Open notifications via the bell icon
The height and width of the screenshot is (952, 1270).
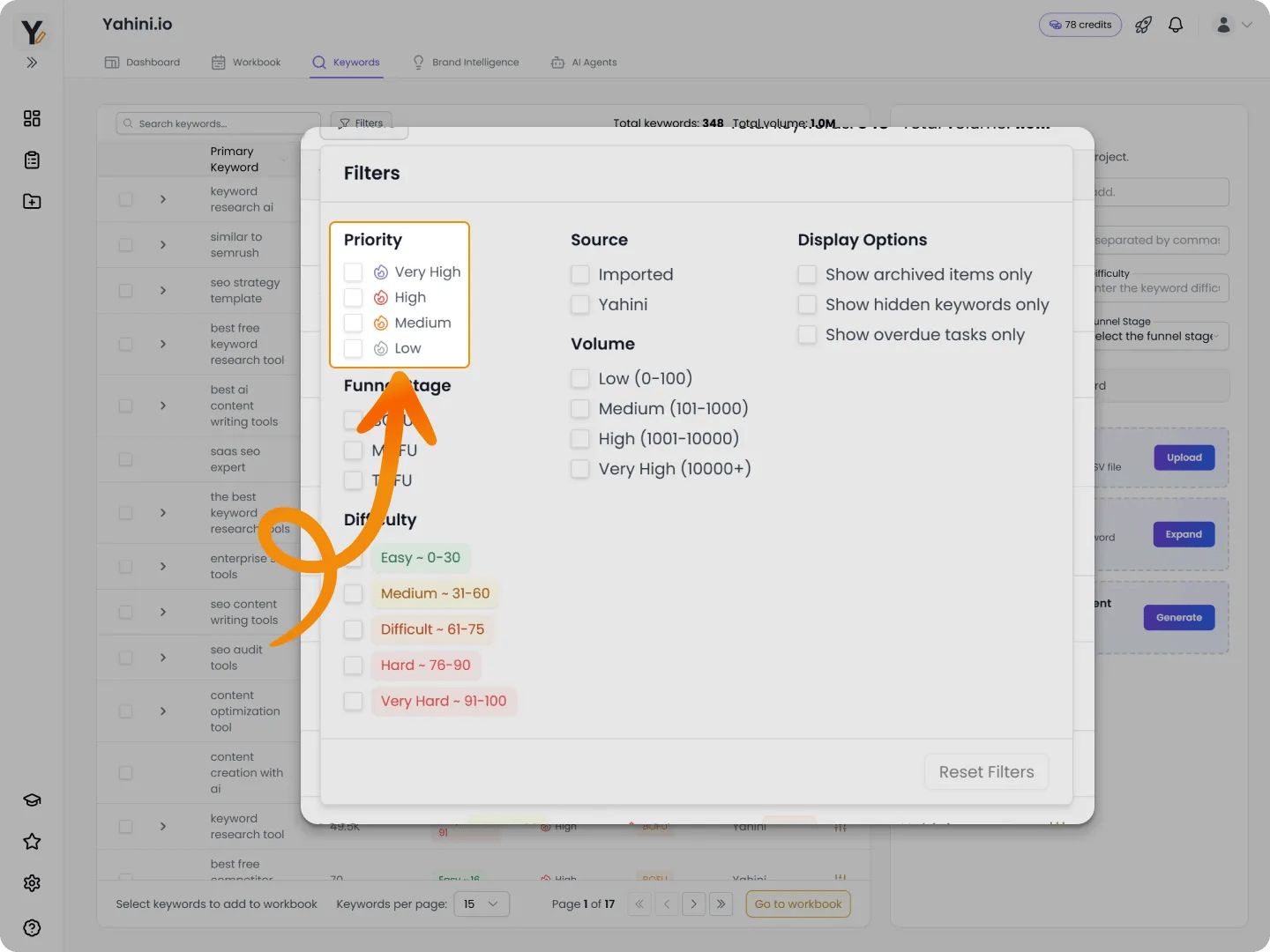coord(1176,25)
